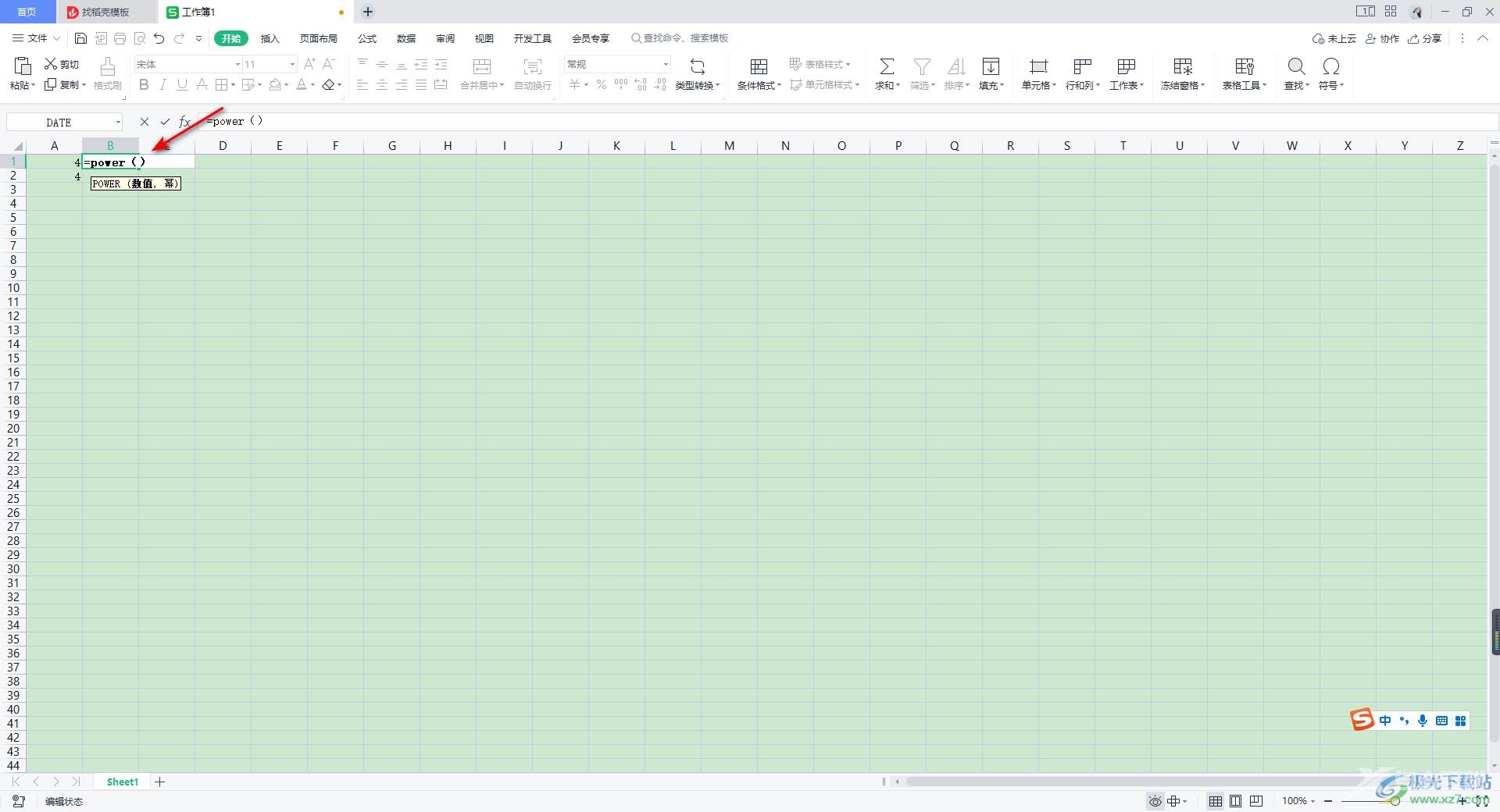Decrease font size with A- icon
Screen dimensions: 1500x812
coord(329,64)
